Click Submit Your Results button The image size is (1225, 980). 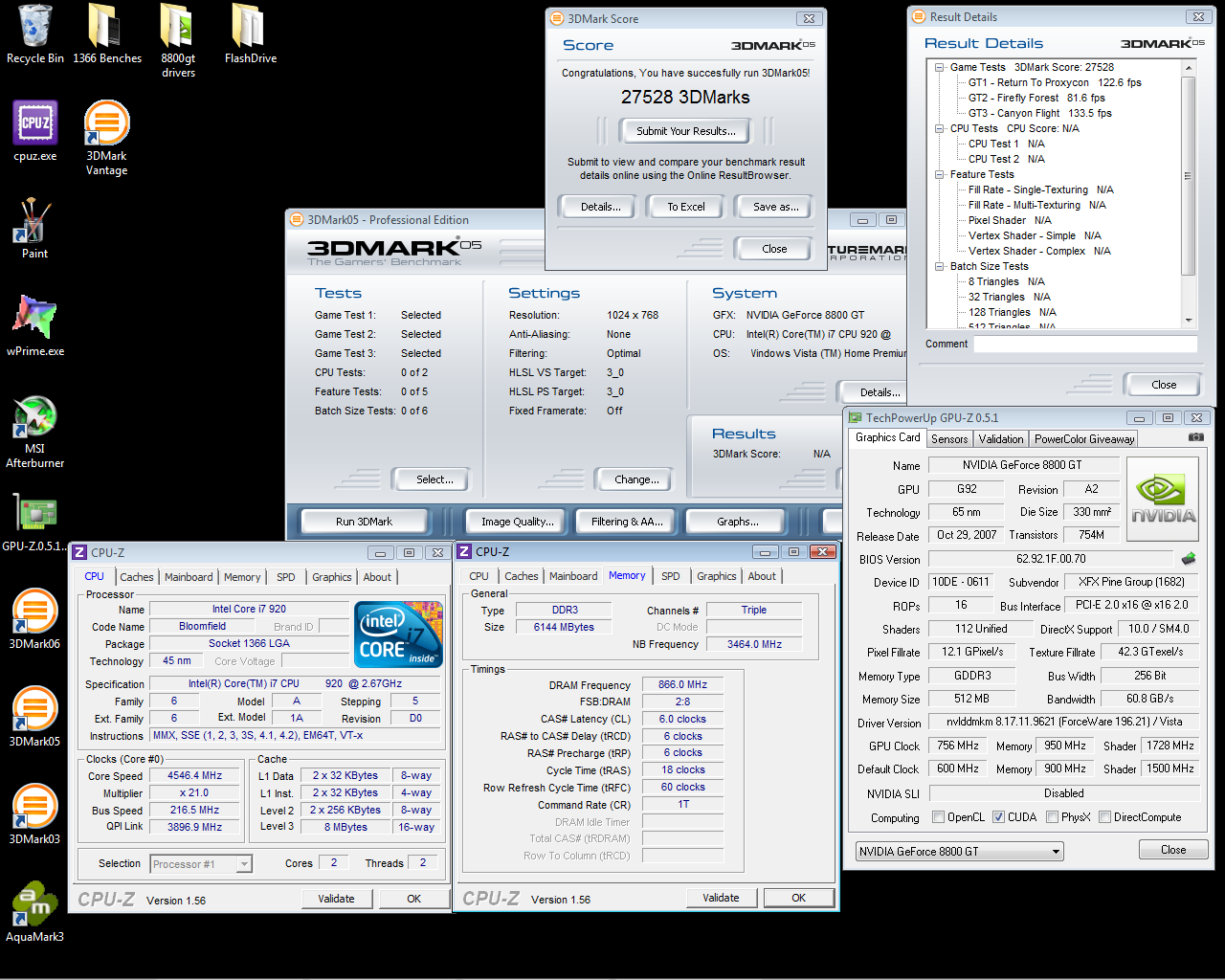686,131
